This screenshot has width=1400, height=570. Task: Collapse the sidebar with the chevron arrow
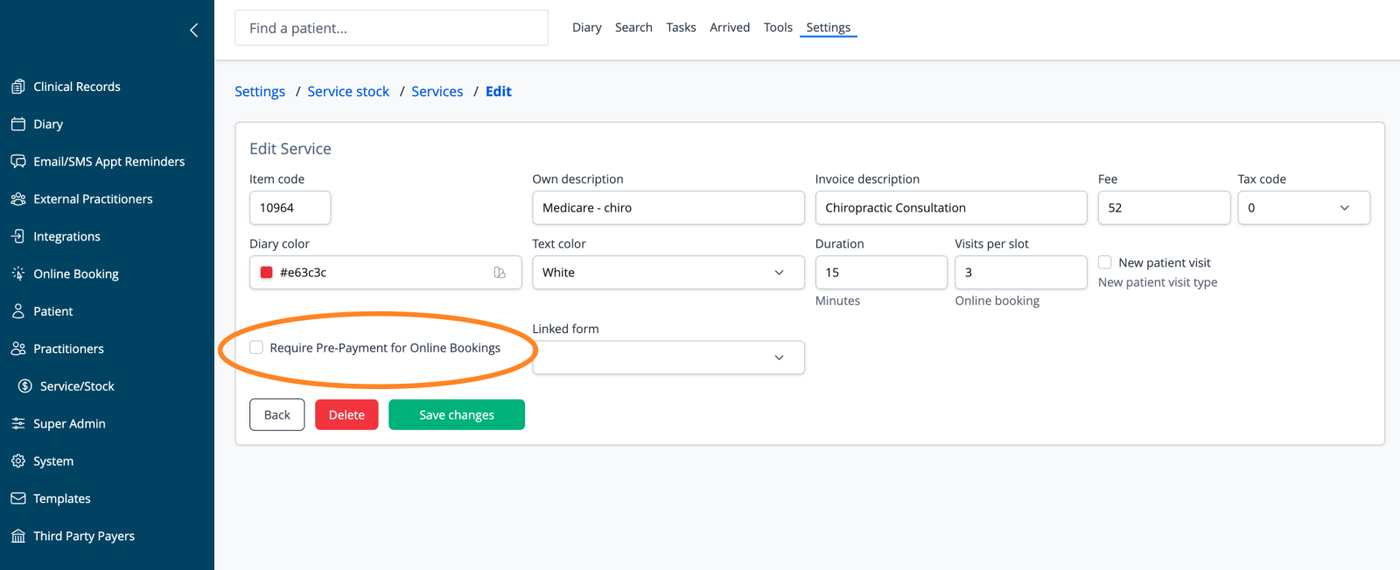coord(194,30)
